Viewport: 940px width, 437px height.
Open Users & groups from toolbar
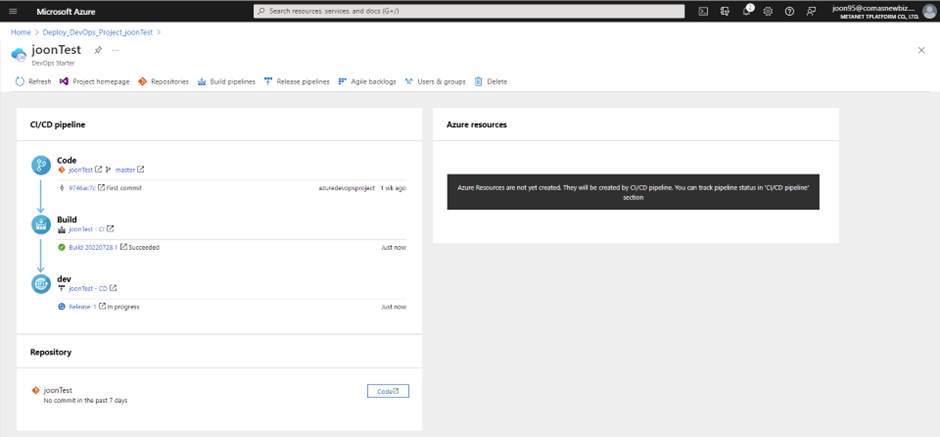click(435, 82)
